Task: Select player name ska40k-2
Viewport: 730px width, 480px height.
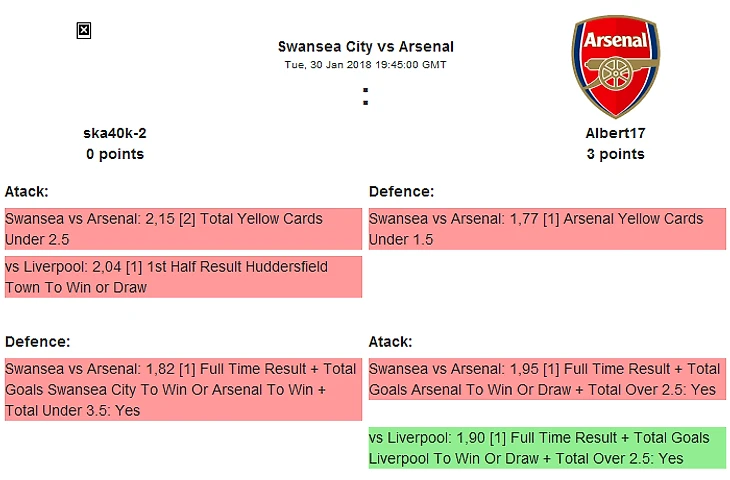Action: coord(115,133)
